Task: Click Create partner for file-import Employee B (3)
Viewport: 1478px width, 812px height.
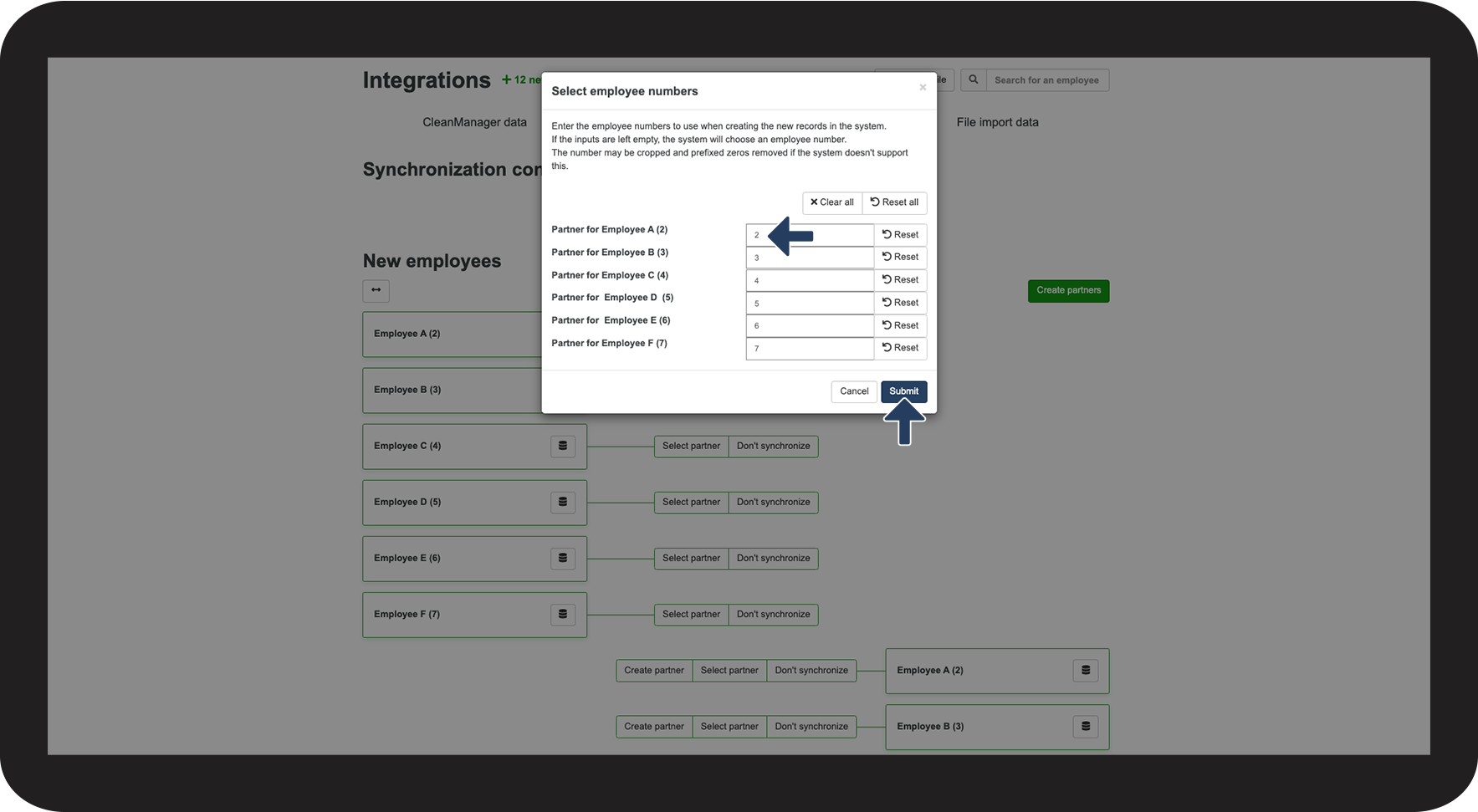Action: 654,727
